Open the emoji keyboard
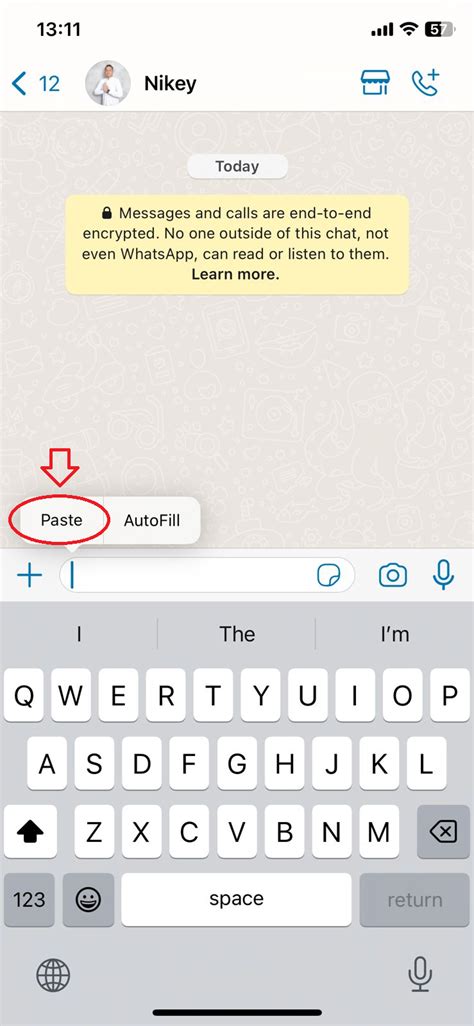Viewport: 474px width, 1026px height. (88, 900)
